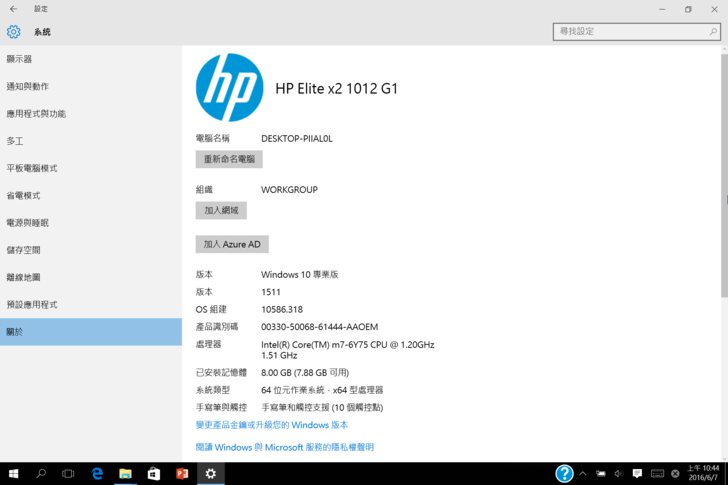The image size is (728, 485).
Task: Click the circled X tray icon
Action: tap(676, 473)
